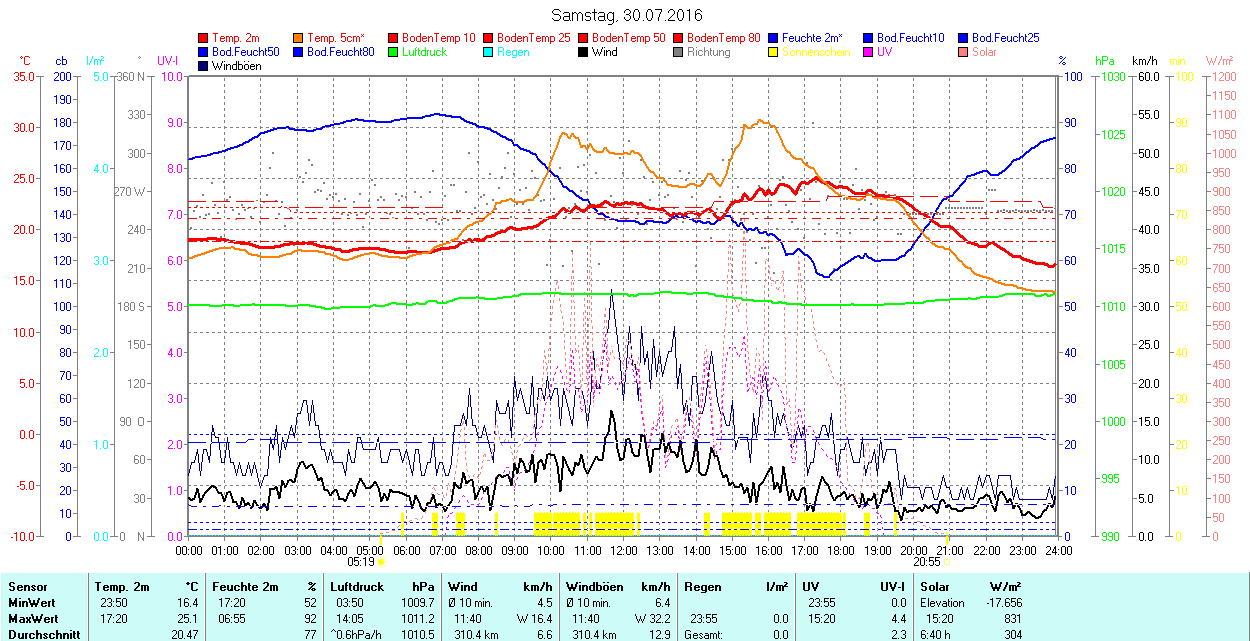Click the chart title Samstag, 30.07.2016
Viewport: 1250px width, 641px height.
coord(626,15)
